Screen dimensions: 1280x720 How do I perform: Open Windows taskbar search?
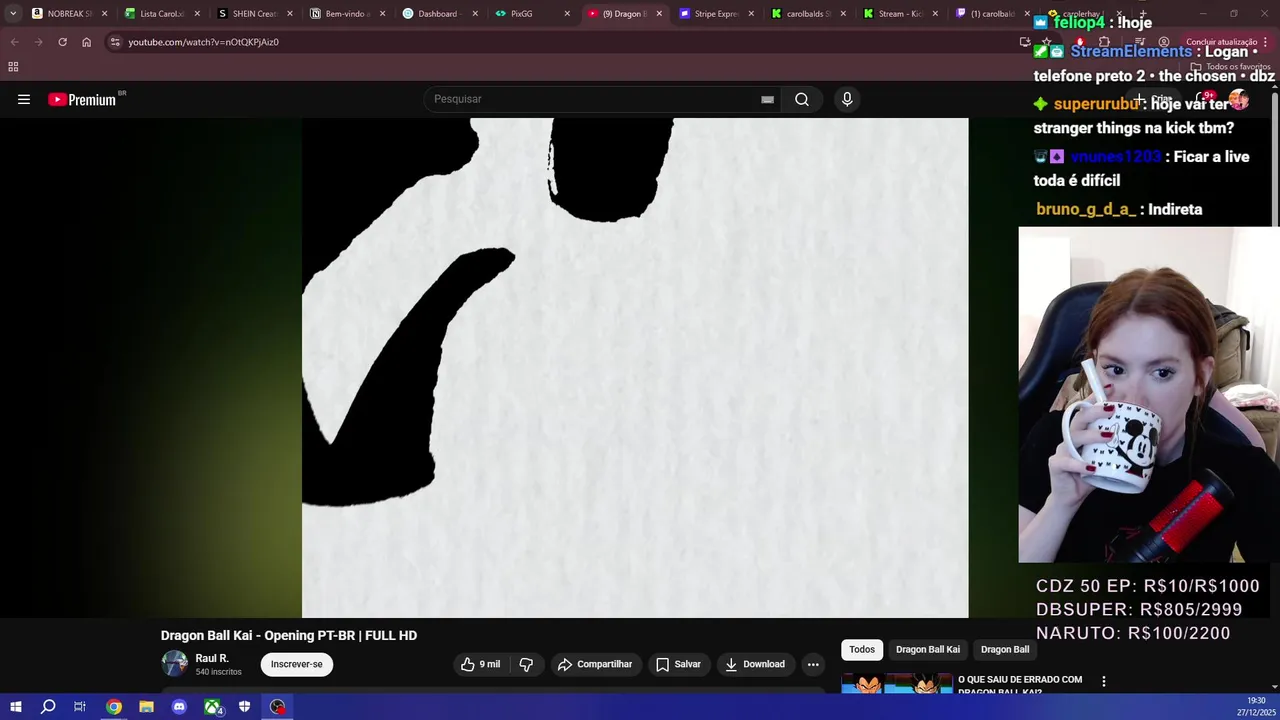[x=48, y=707]
